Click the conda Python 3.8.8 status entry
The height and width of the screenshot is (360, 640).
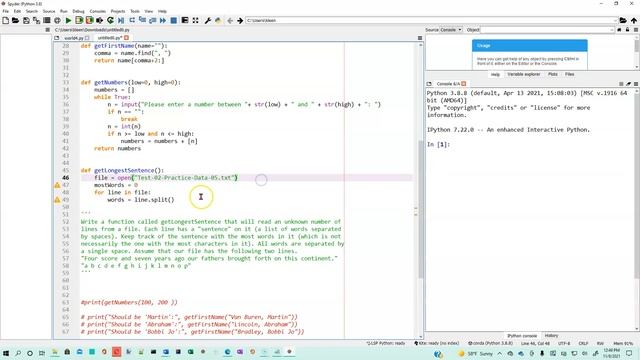click(490, 344)
